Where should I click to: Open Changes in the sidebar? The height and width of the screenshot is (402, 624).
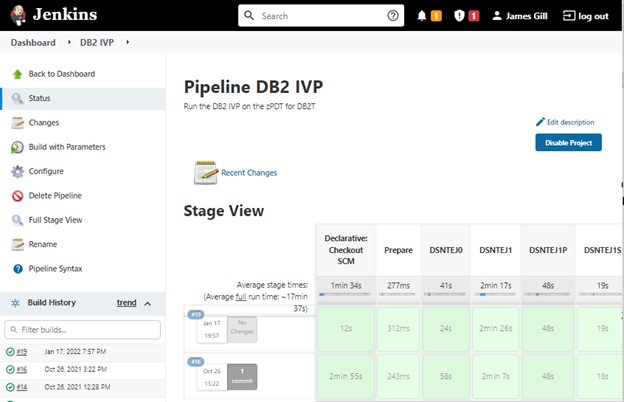click(x=43, y=123)
